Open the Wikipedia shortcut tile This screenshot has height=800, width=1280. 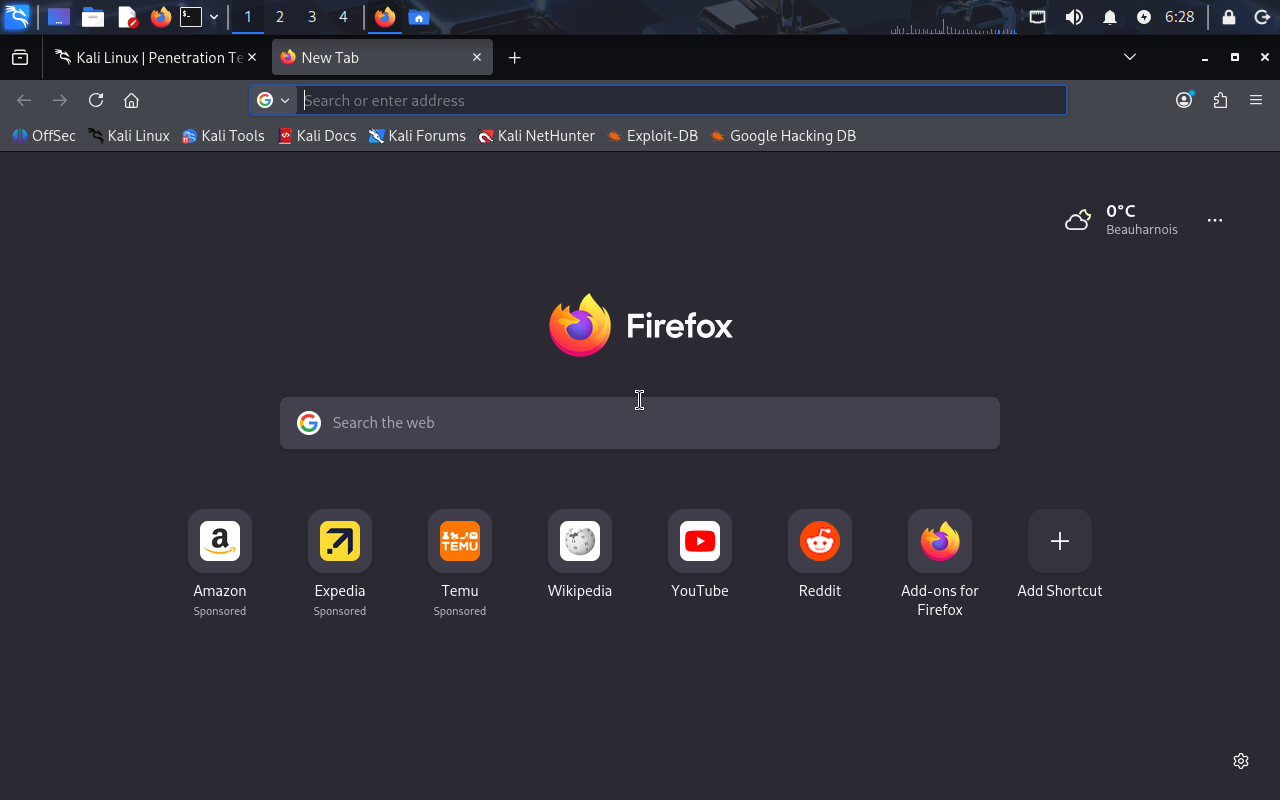tap(580, 542)
